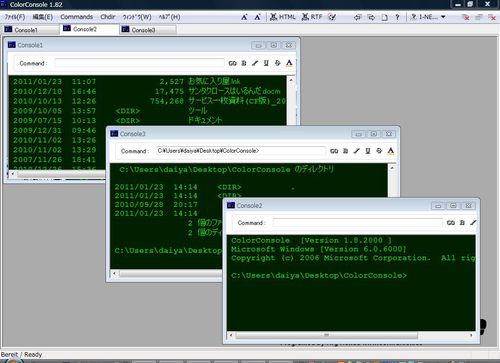Export console output as RTF
Viewport: 500px width, 363px height.
(312, 17)
